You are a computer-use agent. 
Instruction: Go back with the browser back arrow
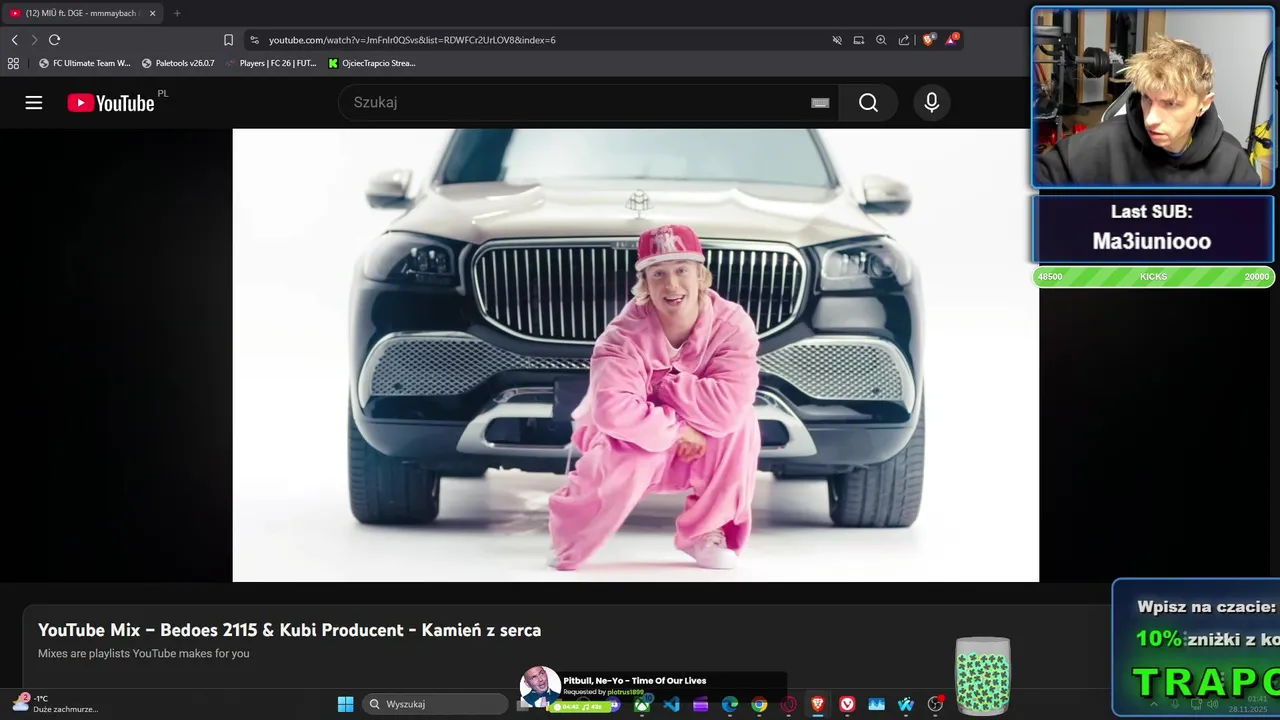pos(15,40)
